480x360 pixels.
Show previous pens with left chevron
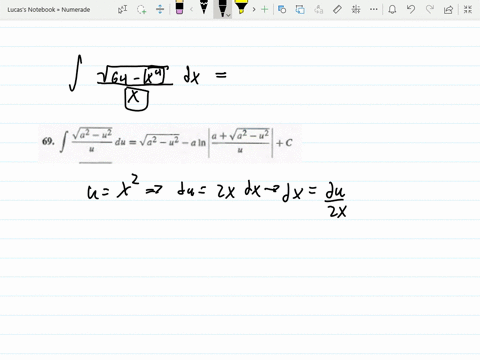point(191,9)
